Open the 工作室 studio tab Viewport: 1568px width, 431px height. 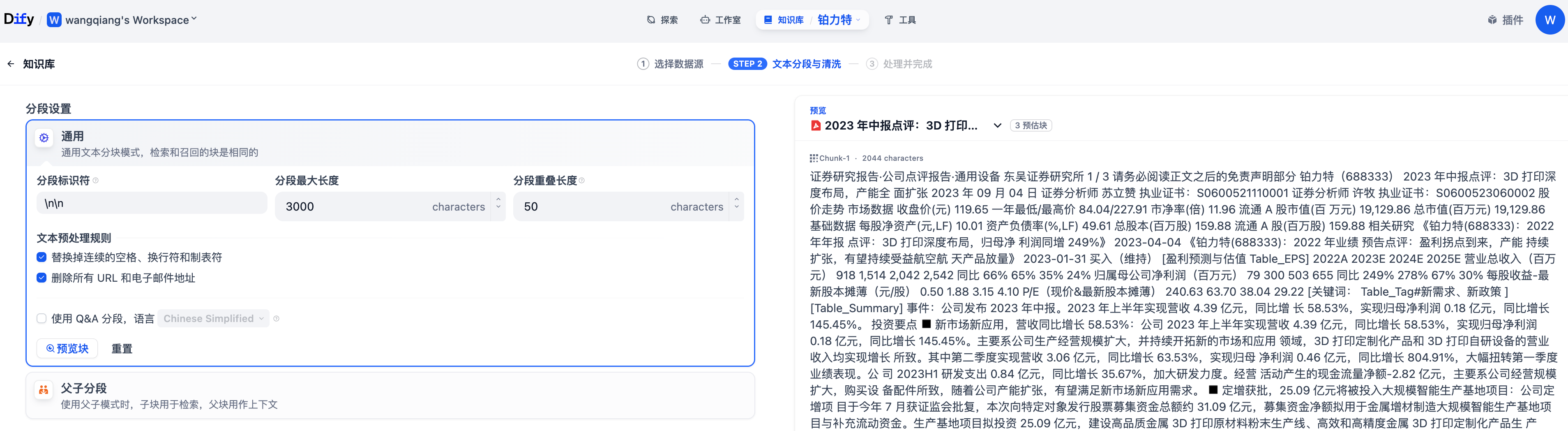click(720, 20)
